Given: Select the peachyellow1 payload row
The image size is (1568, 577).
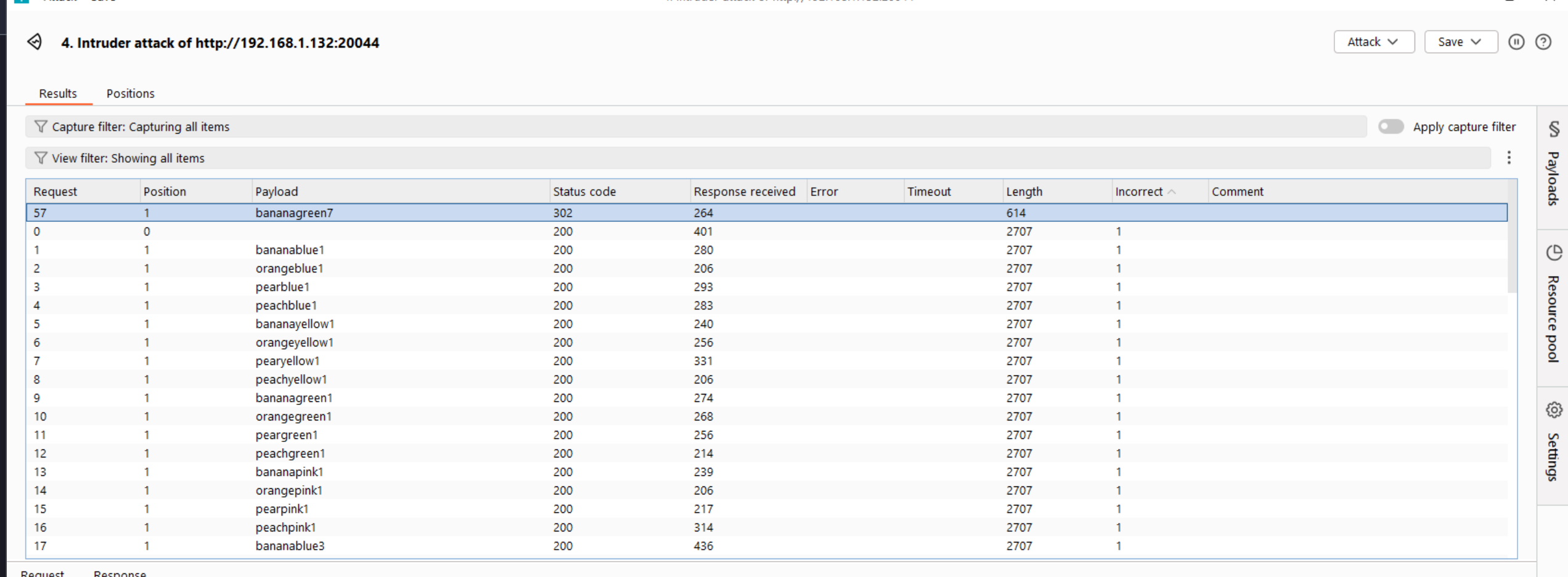Looking at the screenshot, I should click(291, 380).
